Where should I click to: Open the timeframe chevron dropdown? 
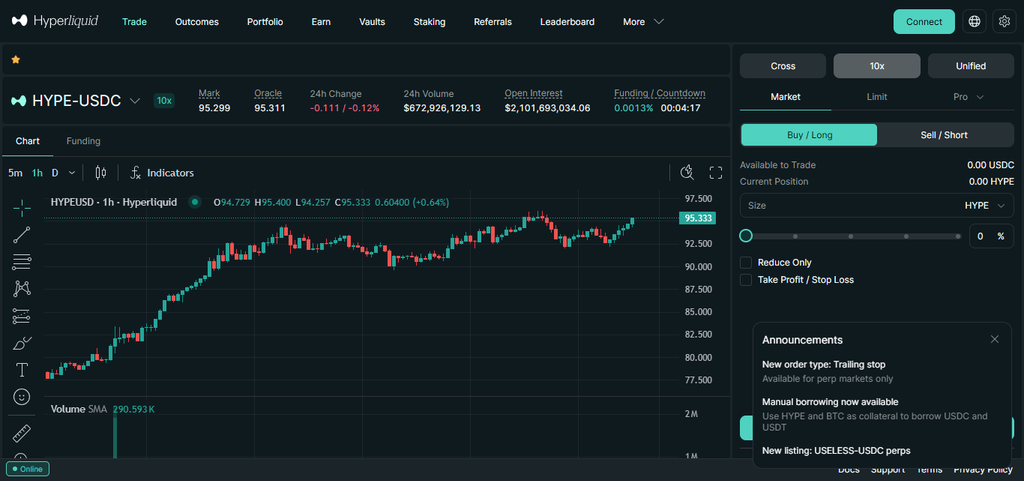pos(72,173)
